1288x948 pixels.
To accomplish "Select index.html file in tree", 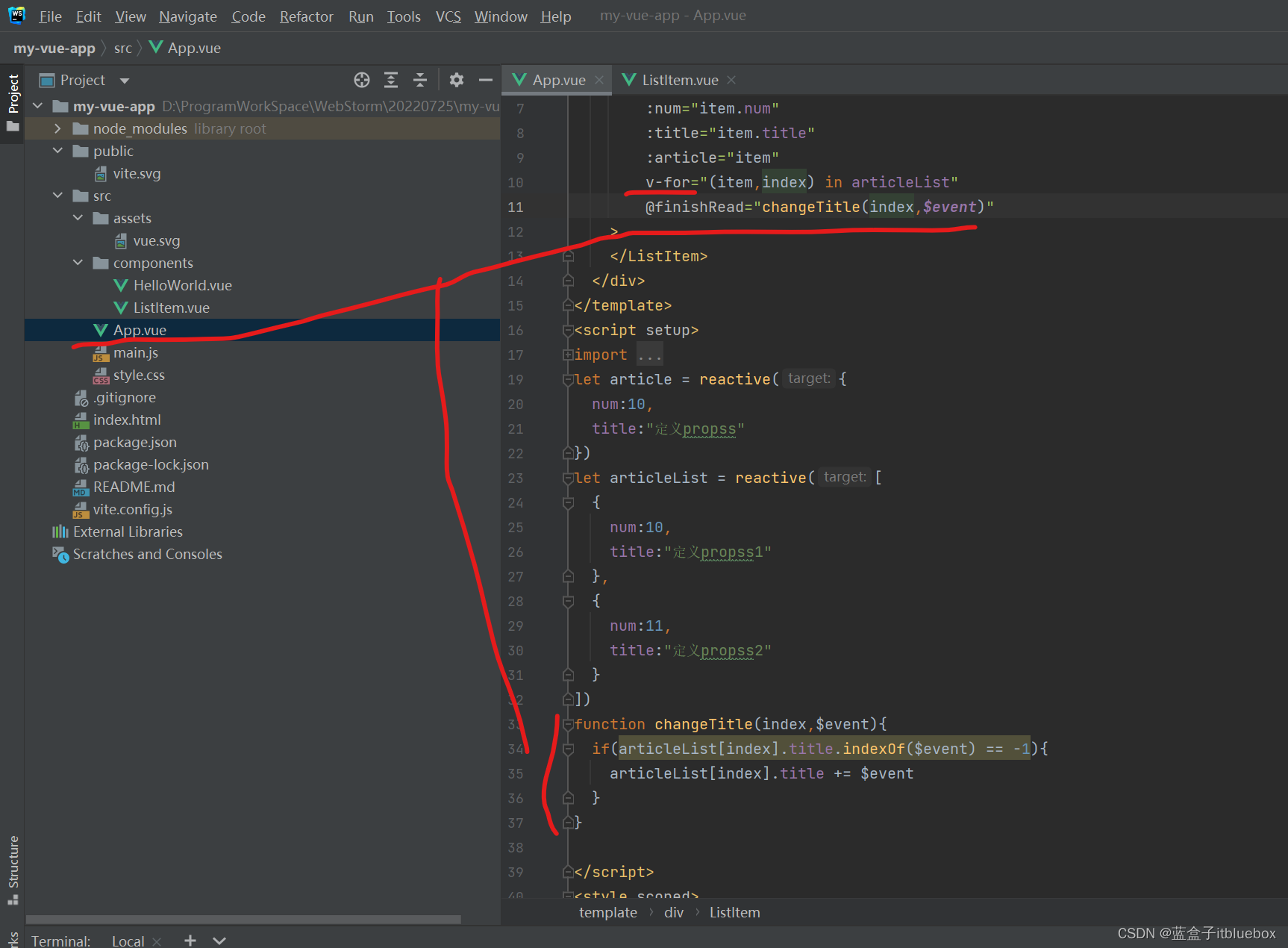I will point(127,420).
